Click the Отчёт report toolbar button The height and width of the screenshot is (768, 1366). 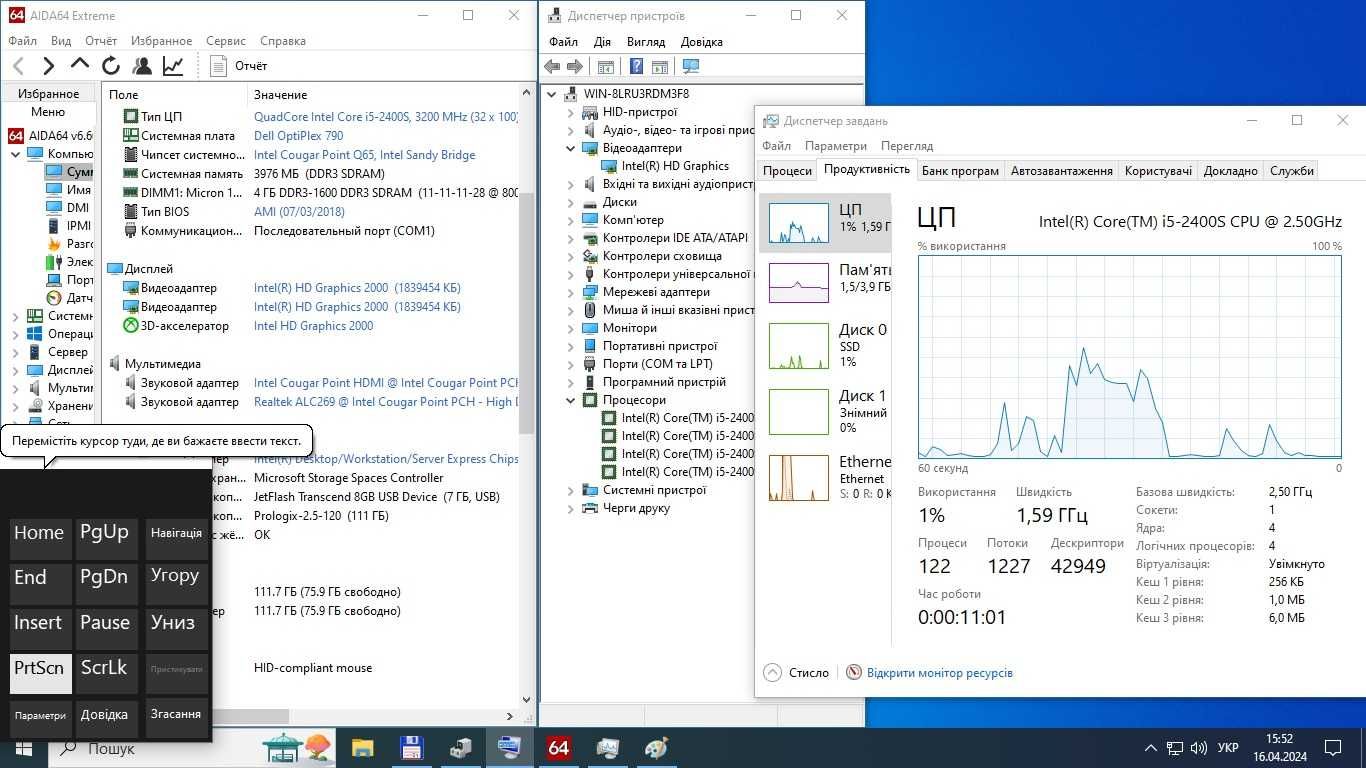pyautogui.click(x=239, y=66)
